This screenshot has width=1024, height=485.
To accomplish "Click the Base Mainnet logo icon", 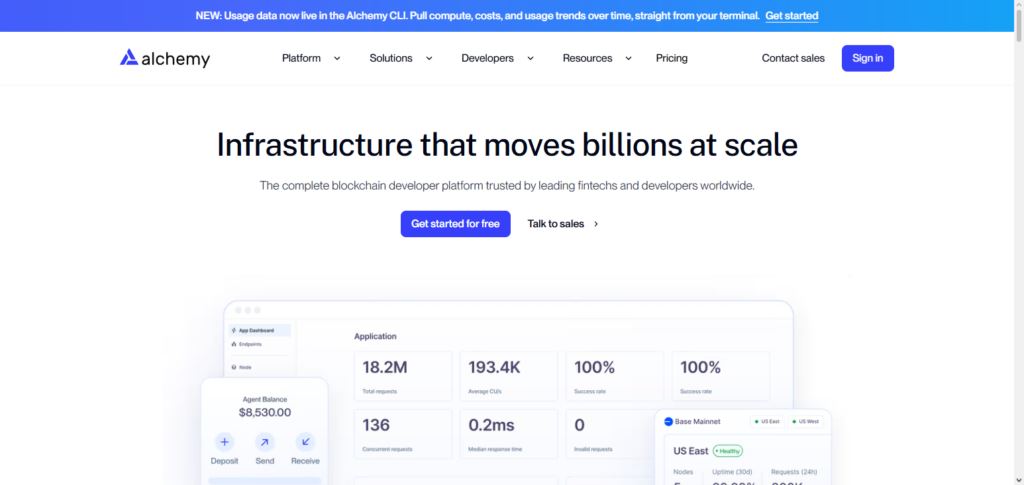I will point(668,422).
